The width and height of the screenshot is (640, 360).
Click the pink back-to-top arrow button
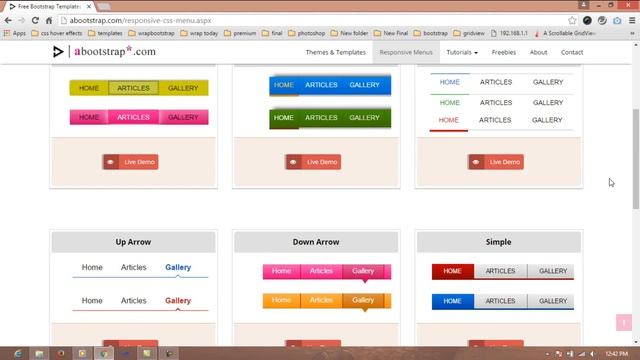(624, 322)
